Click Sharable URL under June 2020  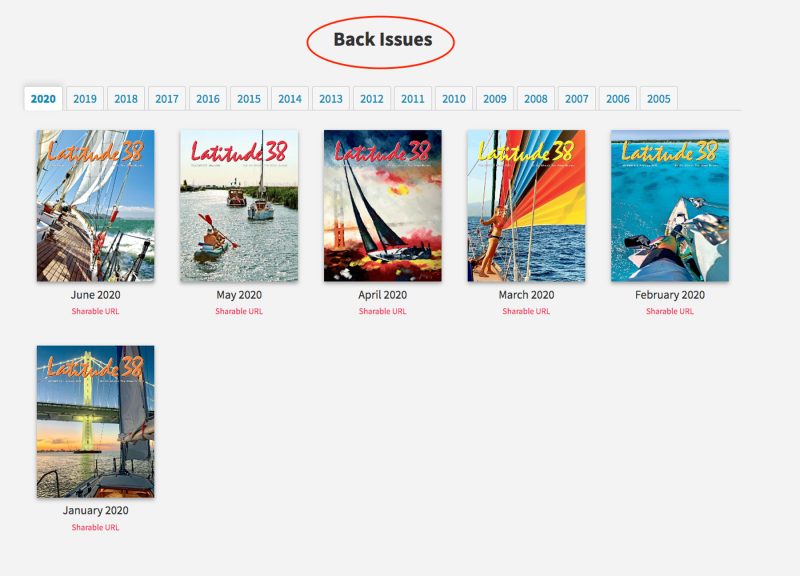tap(95, 311)
